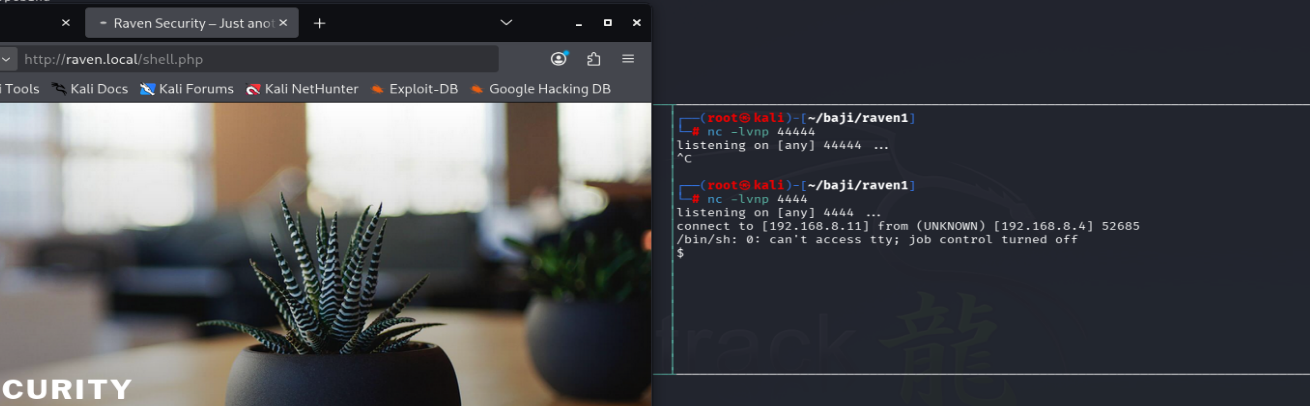
Task: Open the Google Hacking DB bookmark
Action: point(540,89)
